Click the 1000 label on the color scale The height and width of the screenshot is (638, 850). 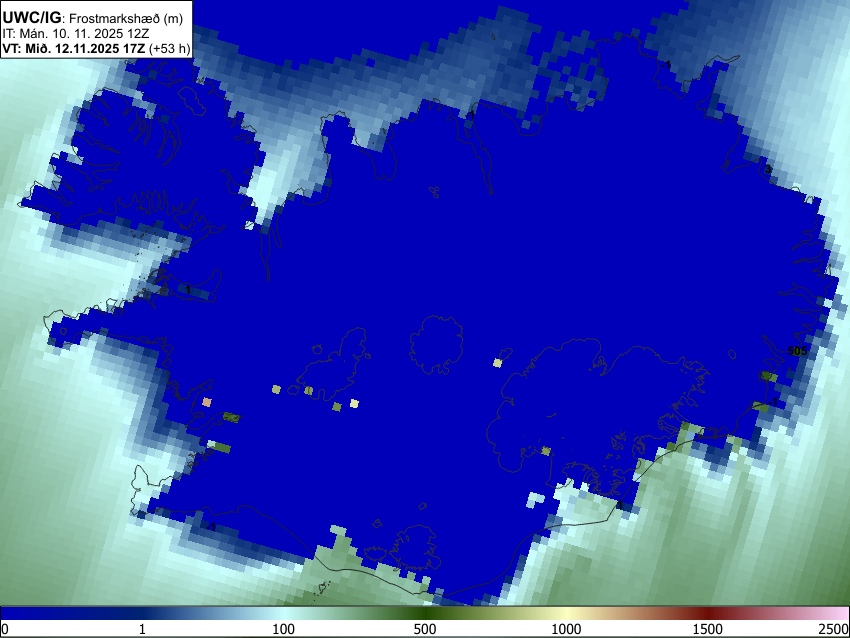coord(566,629)
